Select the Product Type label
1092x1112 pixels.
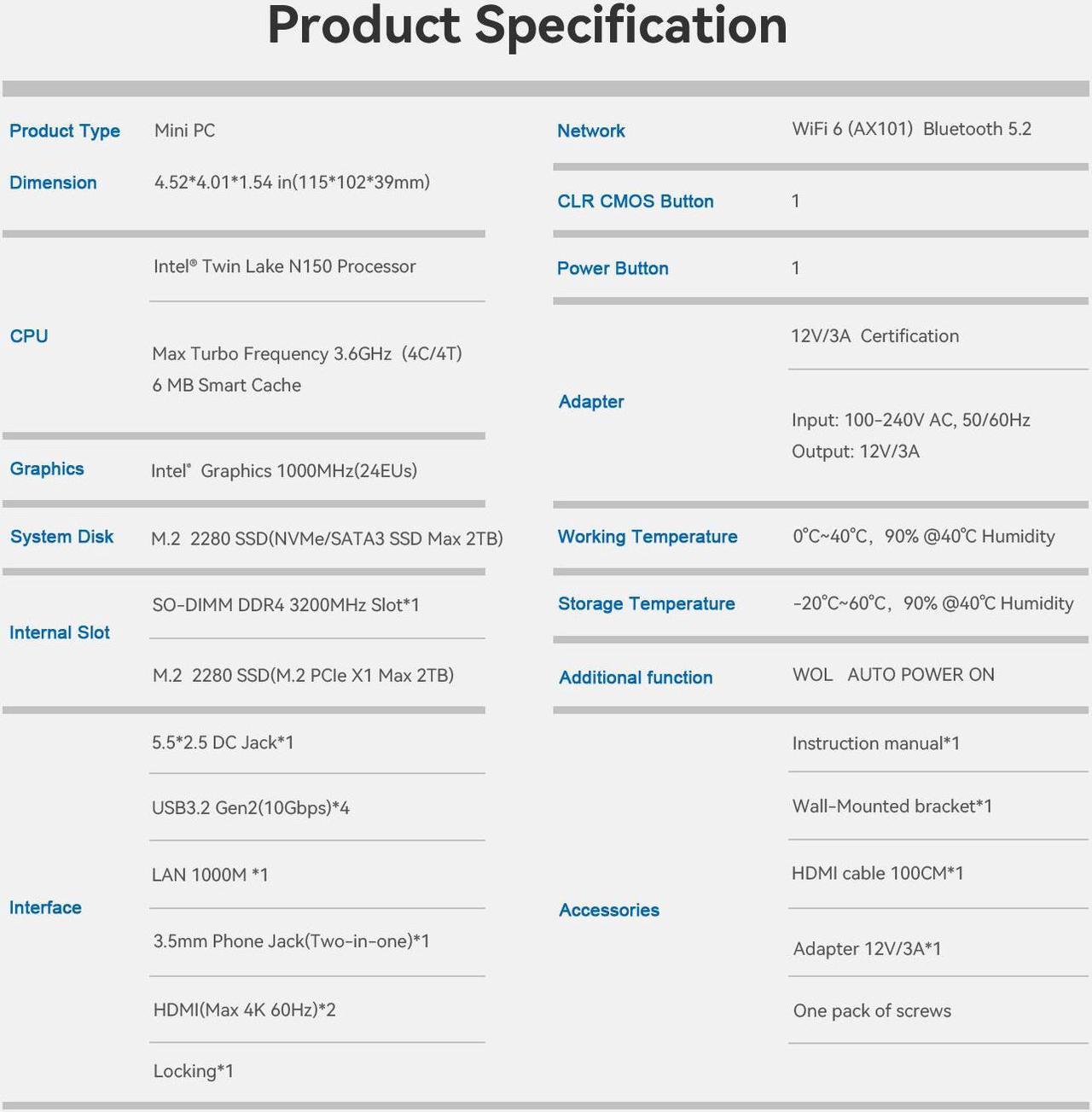65,131
